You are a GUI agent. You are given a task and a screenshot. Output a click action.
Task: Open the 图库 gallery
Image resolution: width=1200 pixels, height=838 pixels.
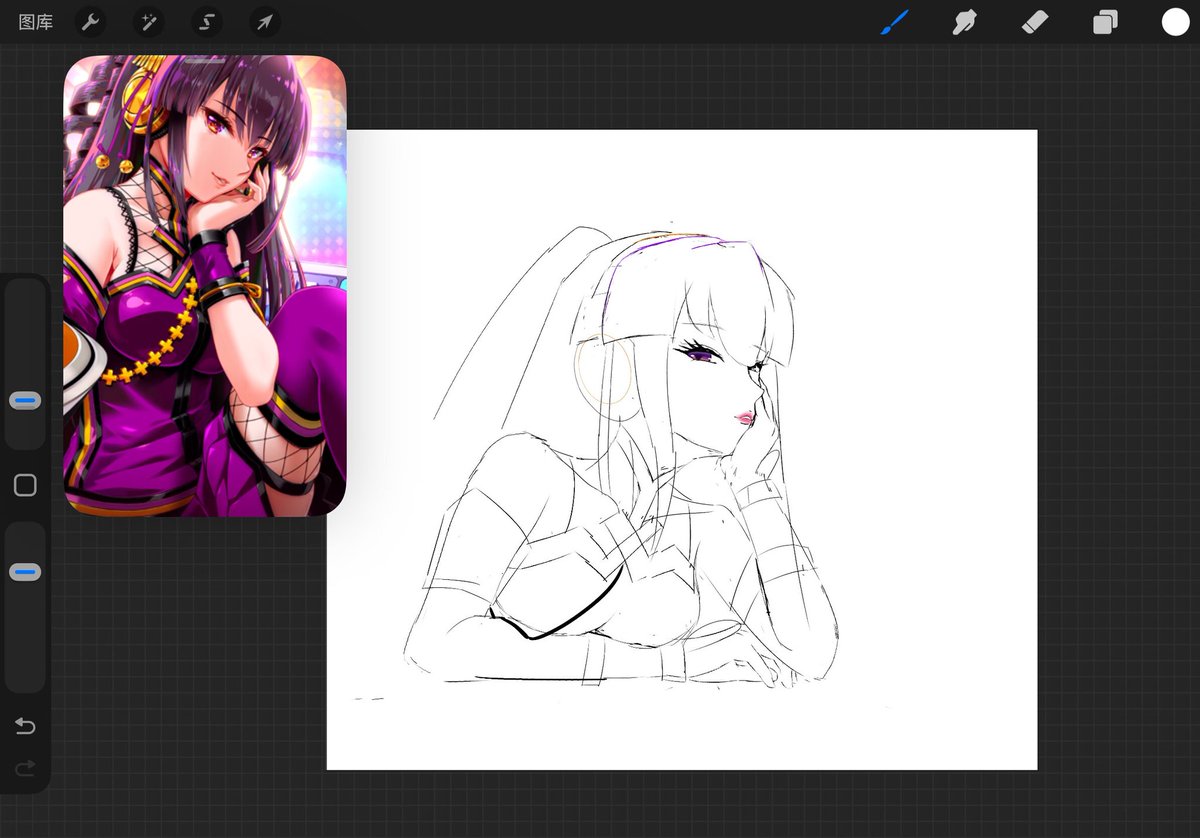coord(36,22)
